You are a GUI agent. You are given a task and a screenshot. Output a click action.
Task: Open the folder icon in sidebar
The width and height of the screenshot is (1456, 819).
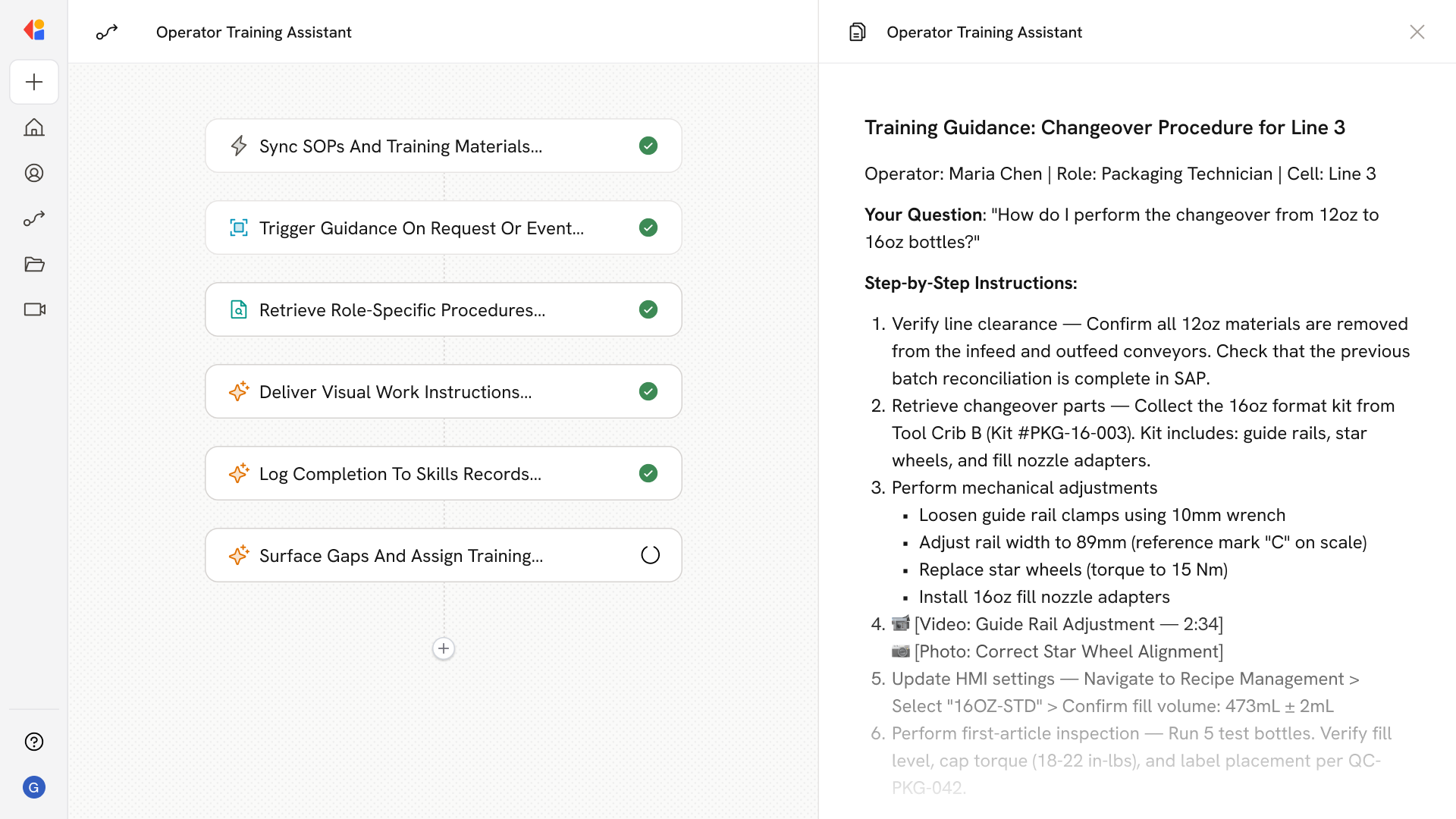(34, 264)
